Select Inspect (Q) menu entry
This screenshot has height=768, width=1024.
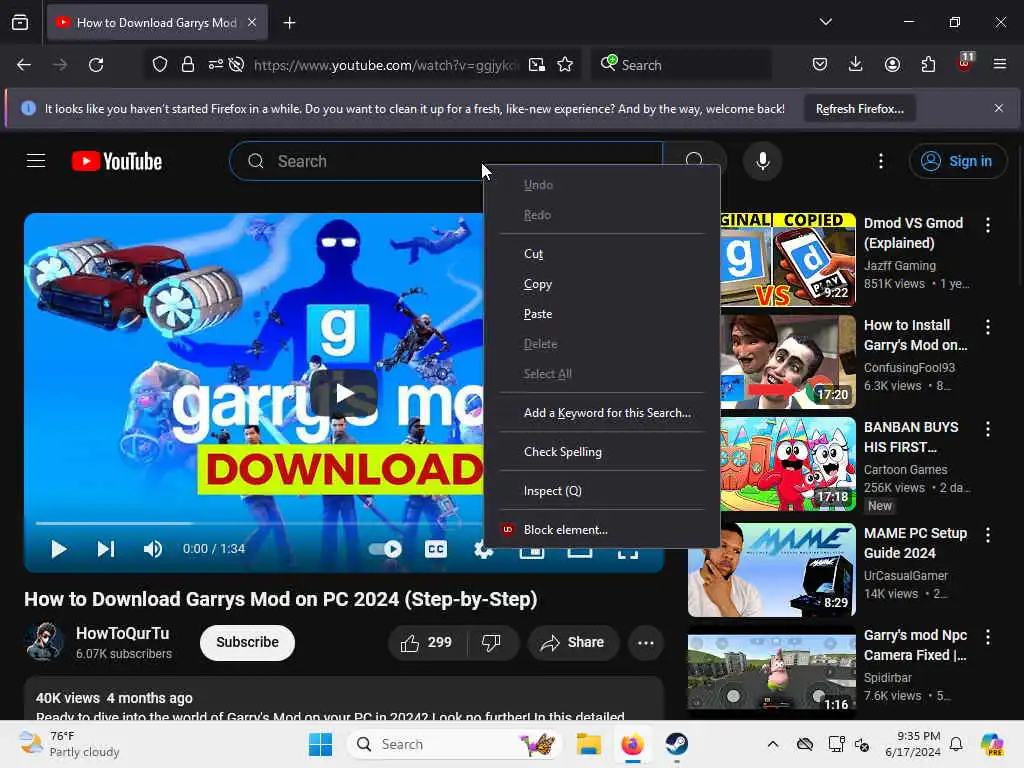coord(601,491)
